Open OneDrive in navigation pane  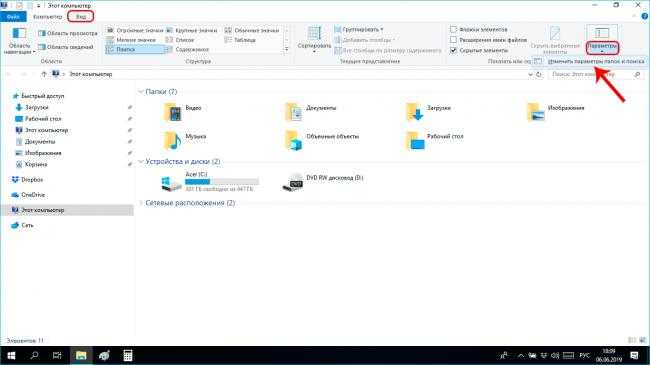[x=28, y=195]
